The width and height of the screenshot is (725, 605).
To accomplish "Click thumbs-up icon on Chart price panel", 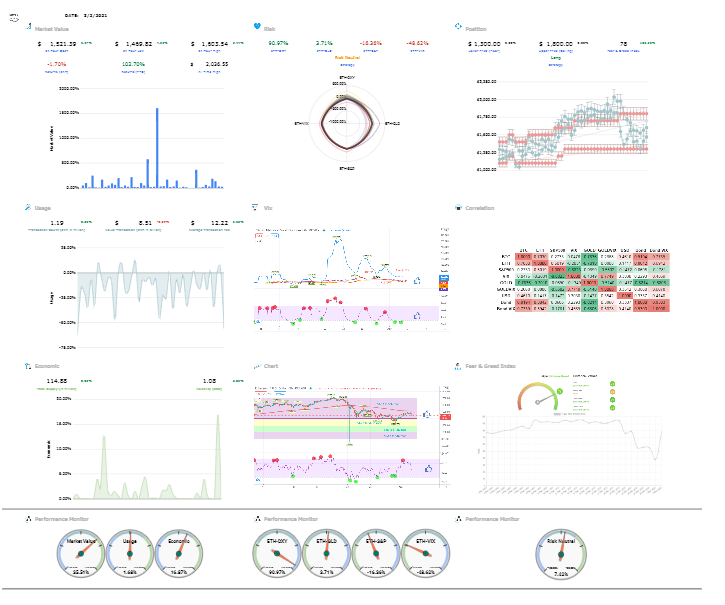I will click(426, 414).
